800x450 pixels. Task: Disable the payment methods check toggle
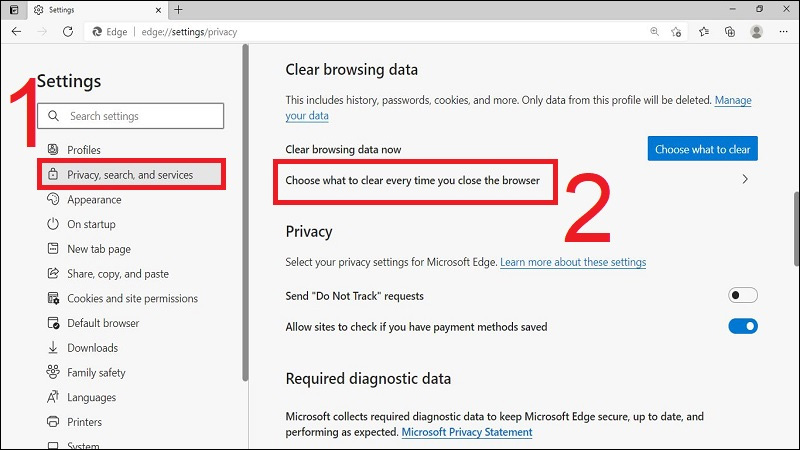(x=743, y=326)
